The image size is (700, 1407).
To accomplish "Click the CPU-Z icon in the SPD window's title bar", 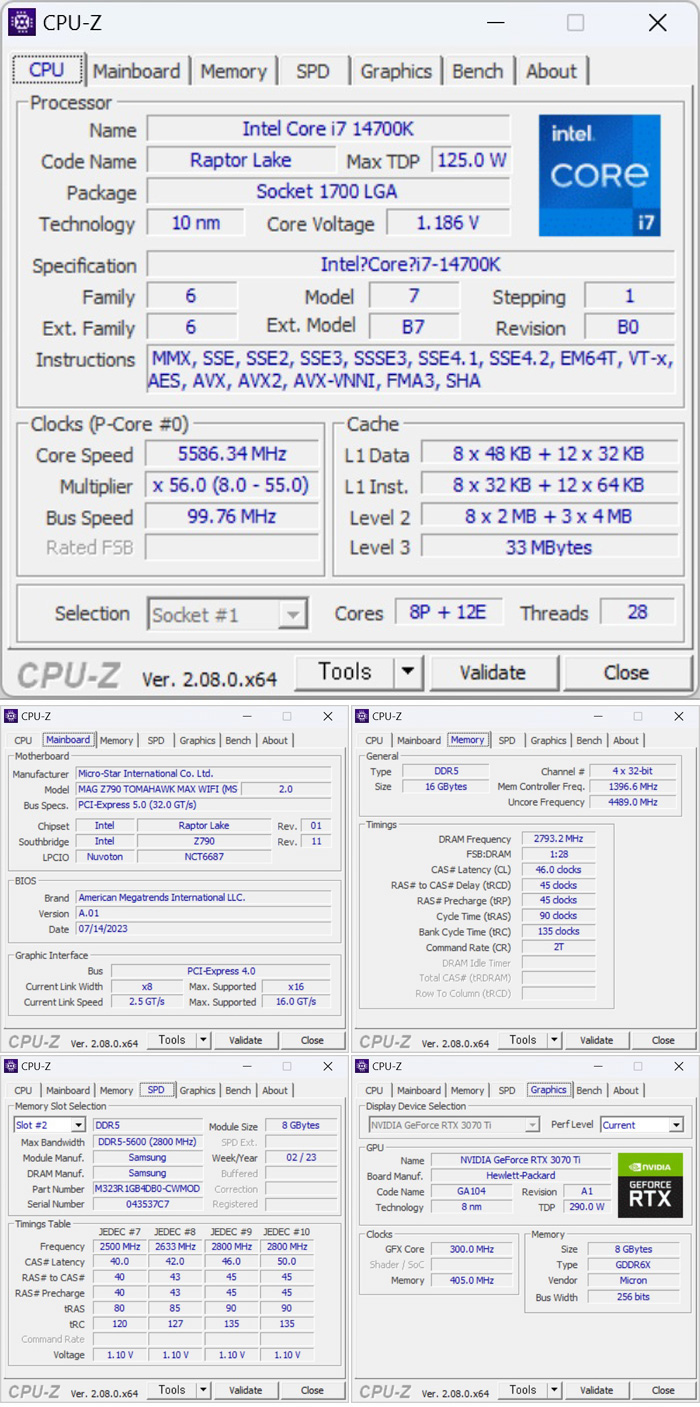I will click(x=12, y=1066).
